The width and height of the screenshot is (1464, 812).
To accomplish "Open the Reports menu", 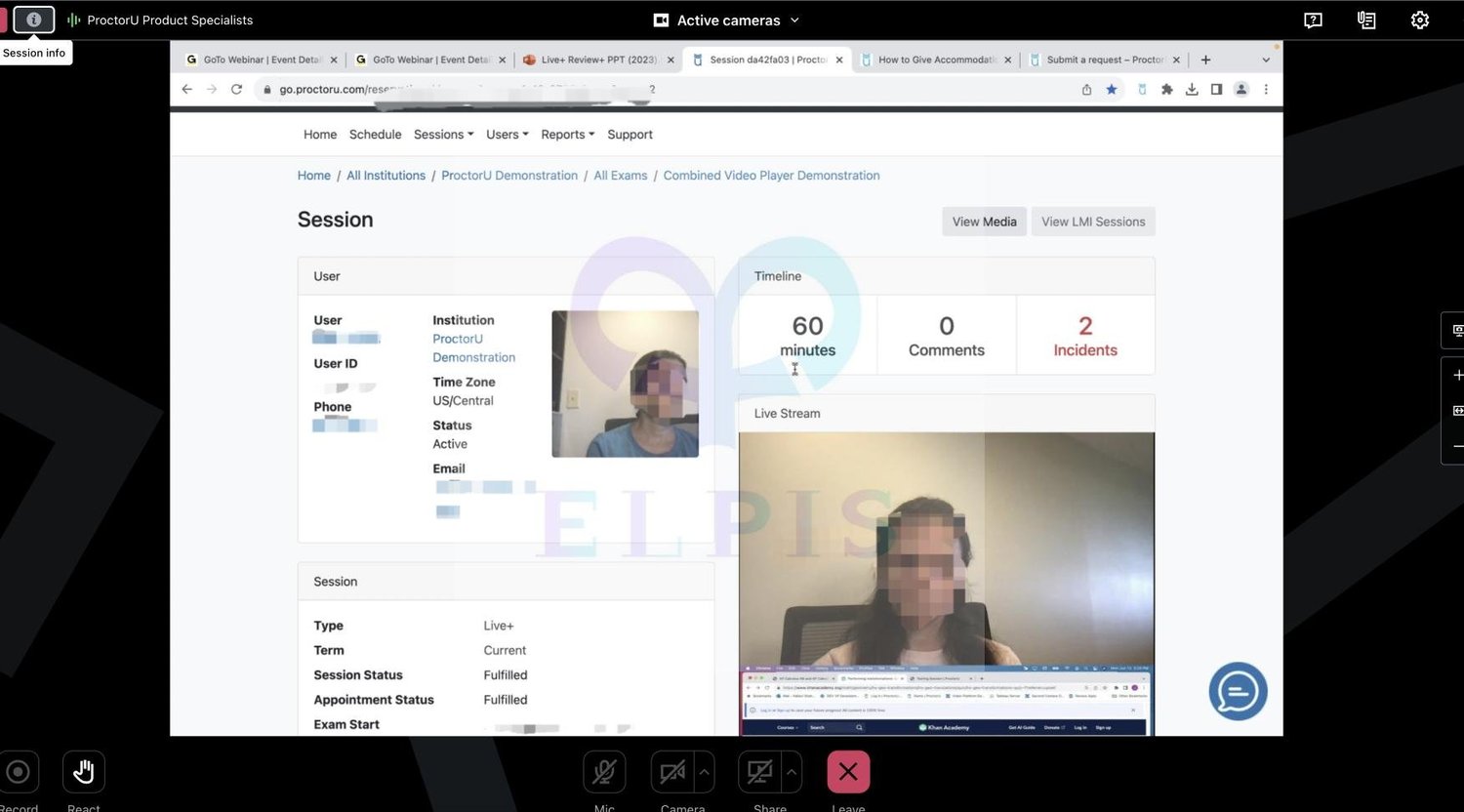I will pyautogui.click(x=567, y=135).
